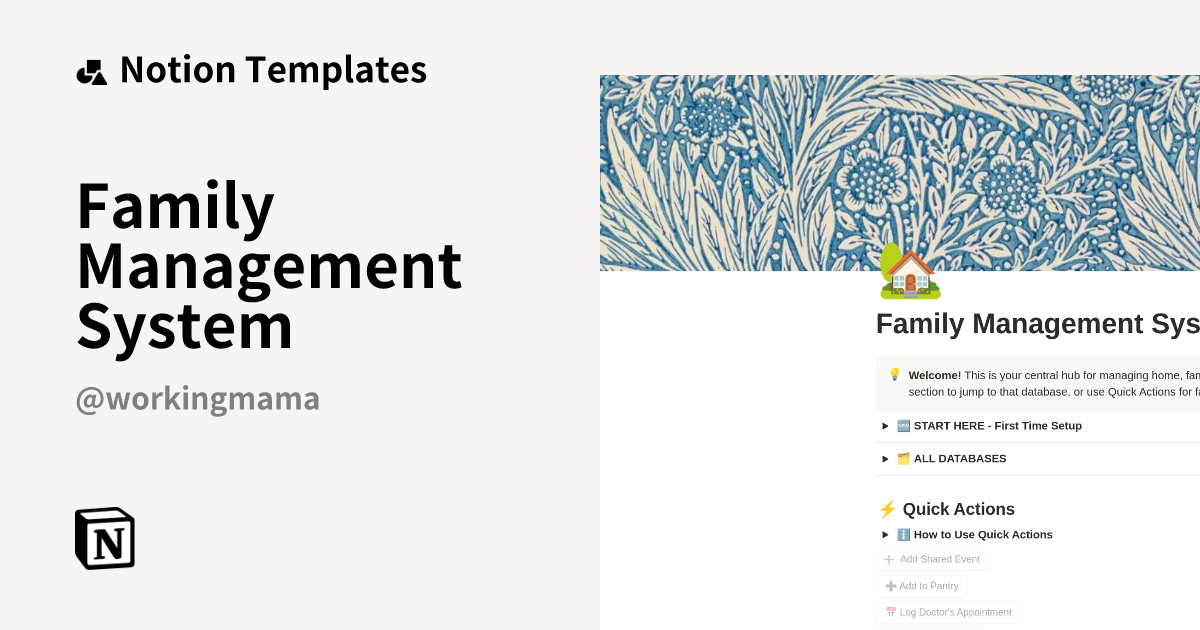
Task: Click the card index icon beside ALL DATABASES
Action: point(903,458)
